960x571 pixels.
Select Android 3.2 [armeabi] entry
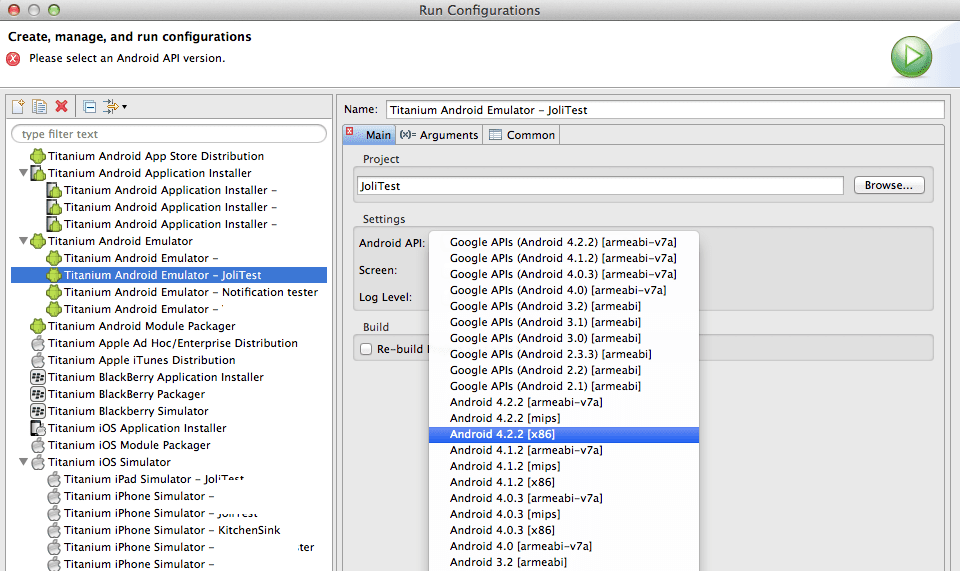point(564,562)
